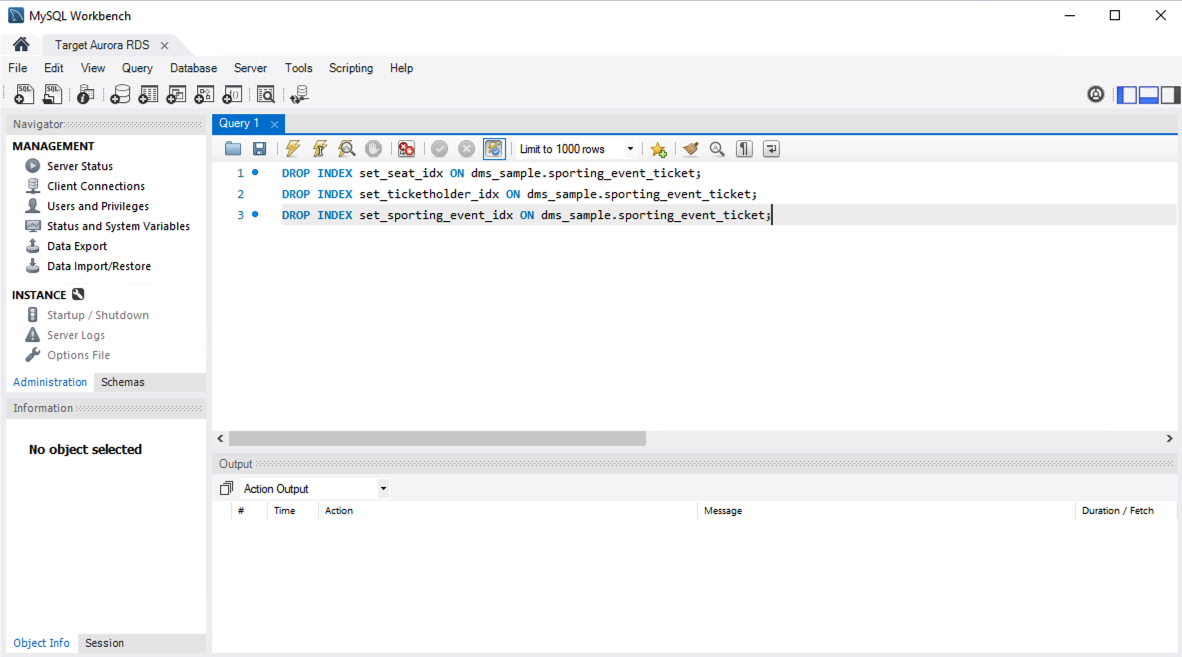The width and height of the screenshot is (1182, 657).
Task: Open Workbench preferences gear icon
Action: click(x=1095, y=94)
